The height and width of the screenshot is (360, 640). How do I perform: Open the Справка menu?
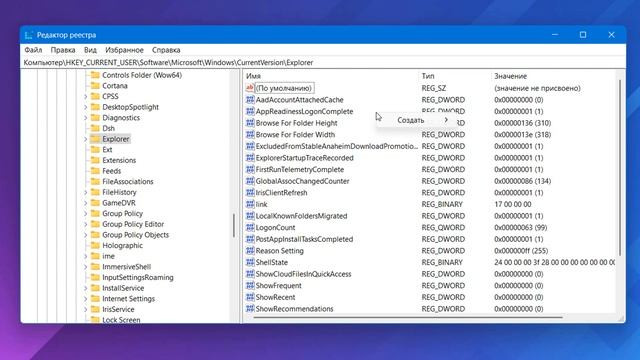point(166,50)
